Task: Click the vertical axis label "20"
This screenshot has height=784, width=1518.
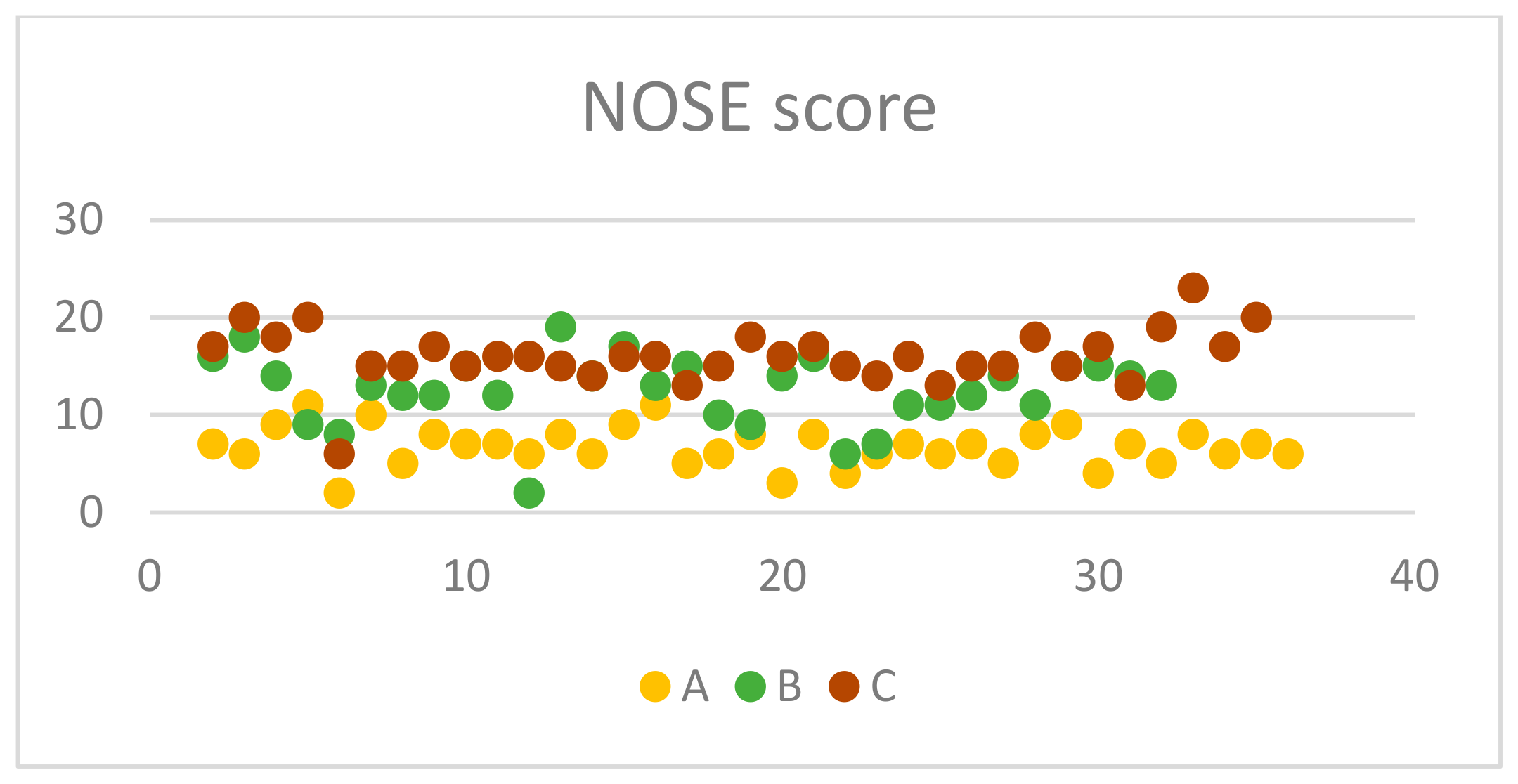Action: [x=79, y=318]
